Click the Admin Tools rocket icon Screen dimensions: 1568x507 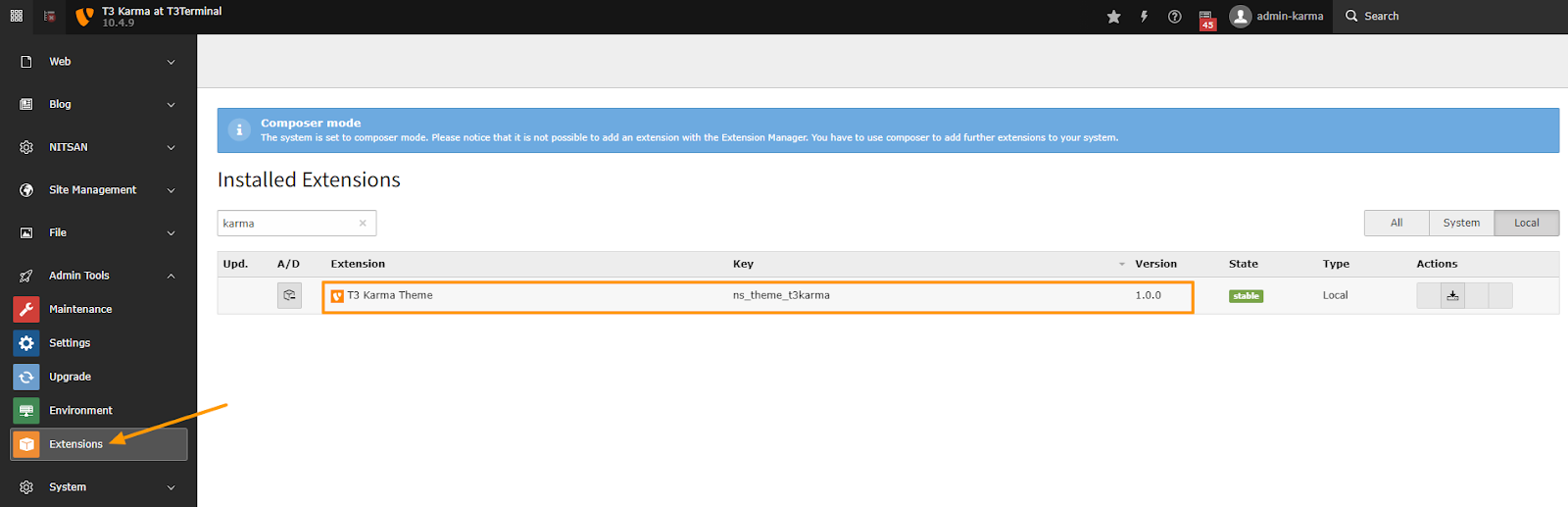coord(26,276)
